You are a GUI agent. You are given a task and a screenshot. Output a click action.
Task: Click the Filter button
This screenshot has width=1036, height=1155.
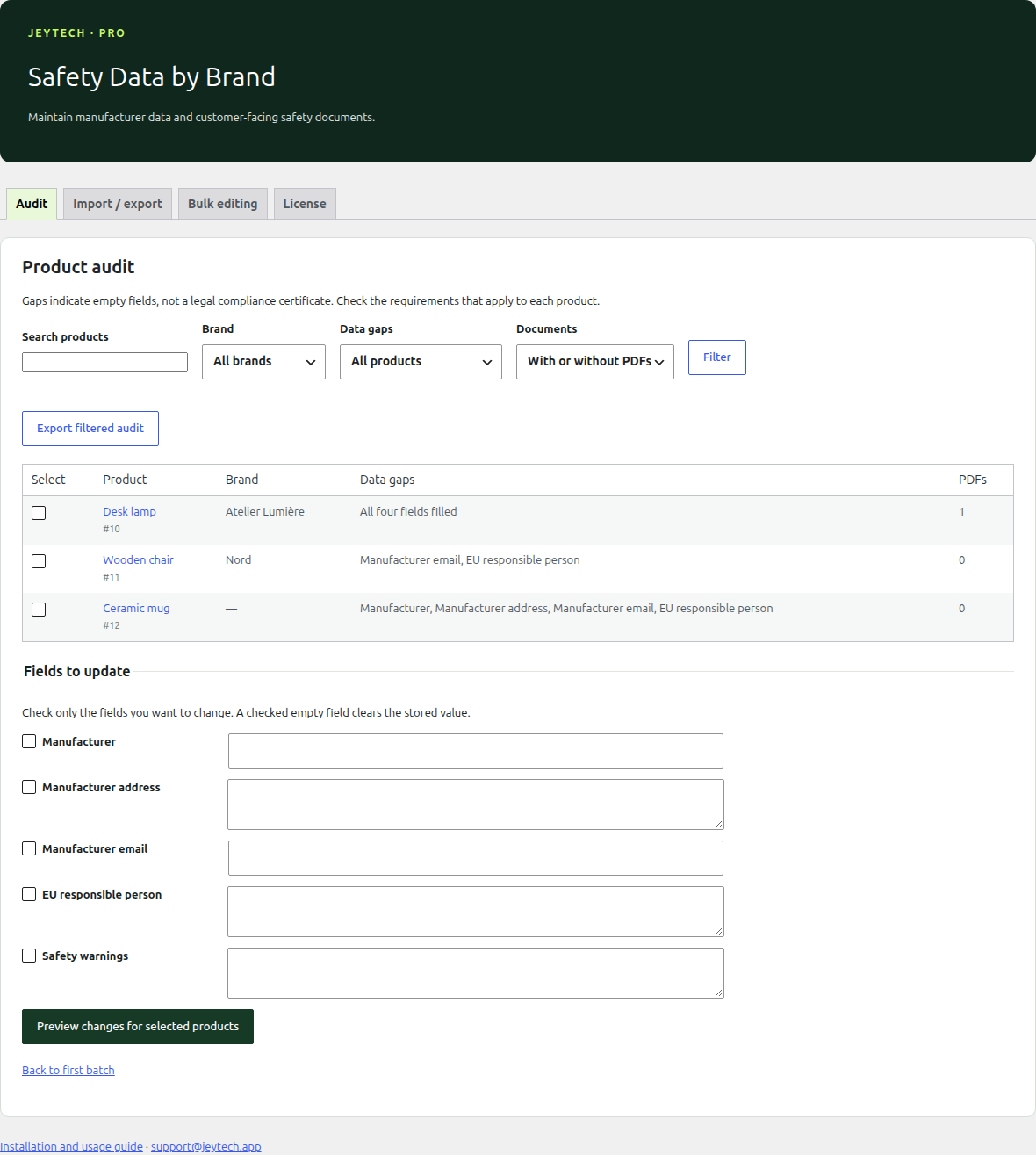pyautogui.click(x=717, y=357)
